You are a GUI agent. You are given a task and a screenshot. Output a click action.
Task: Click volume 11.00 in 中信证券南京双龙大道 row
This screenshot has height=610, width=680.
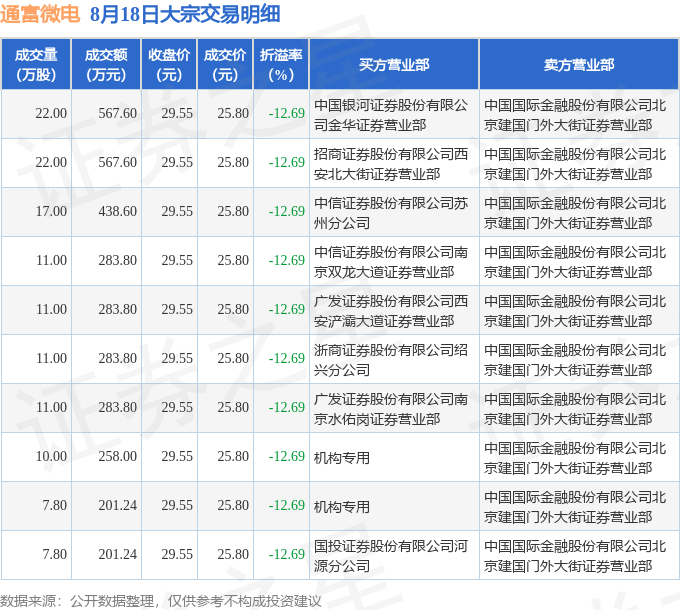pyautogui.click(x=51, y=260)
